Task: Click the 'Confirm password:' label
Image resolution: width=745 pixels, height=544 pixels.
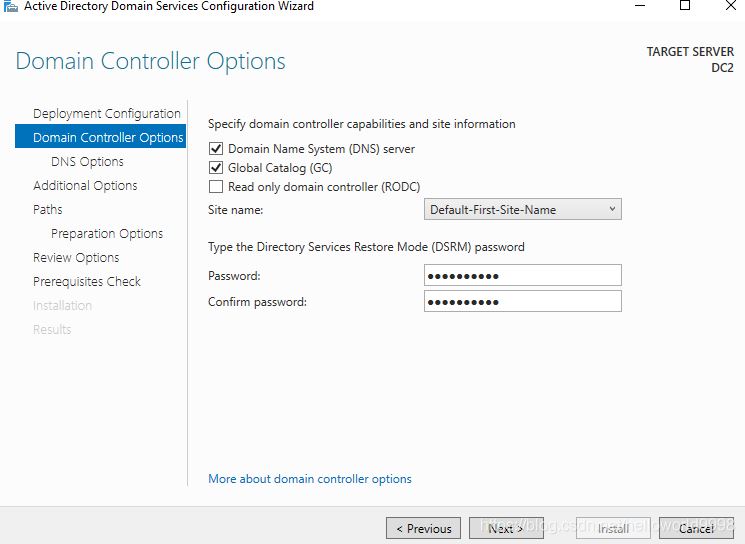Action: tap(258, 302)
